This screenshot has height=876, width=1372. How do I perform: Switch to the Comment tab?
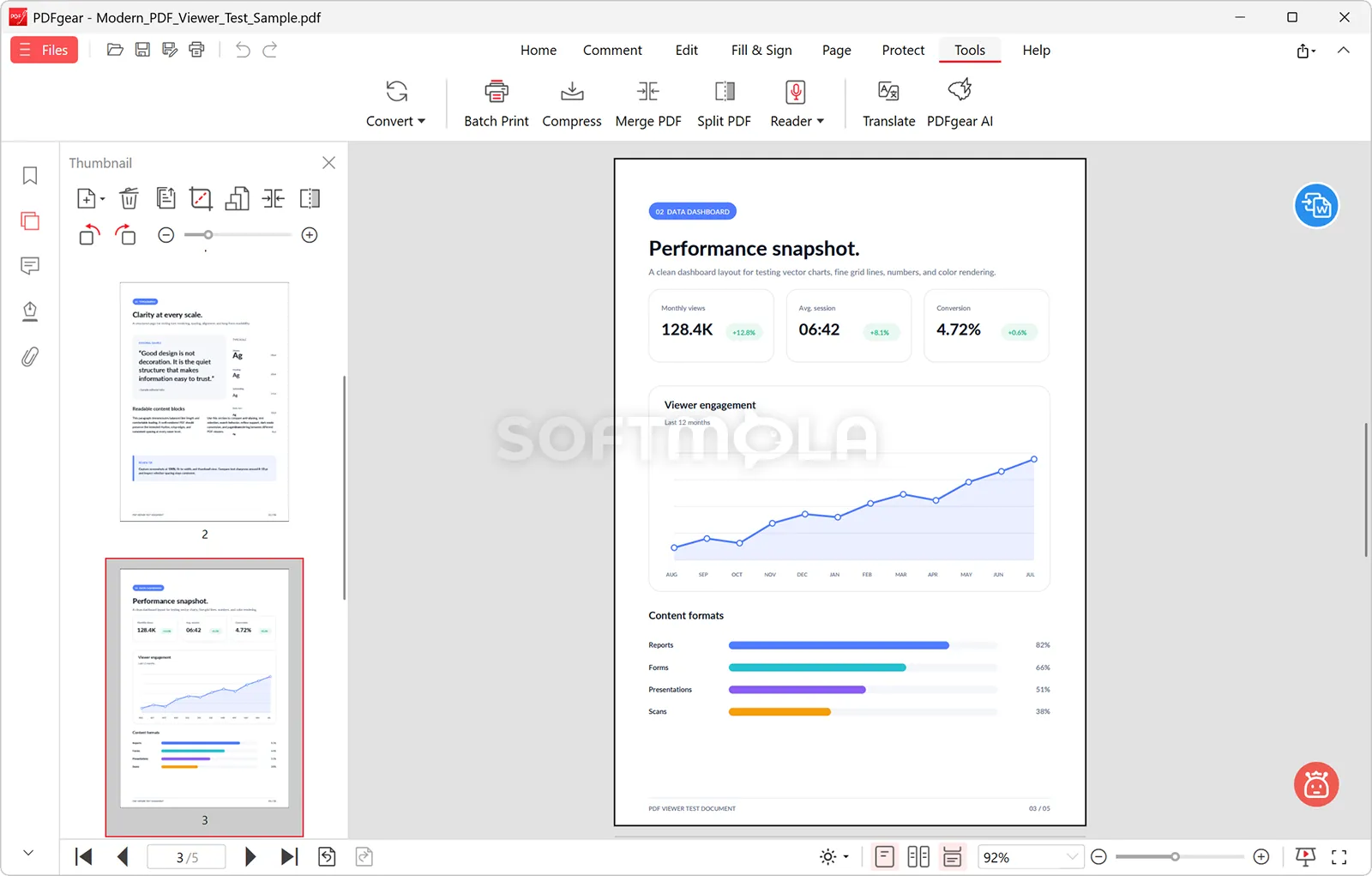pyautogui.click(x=612, y=50)
